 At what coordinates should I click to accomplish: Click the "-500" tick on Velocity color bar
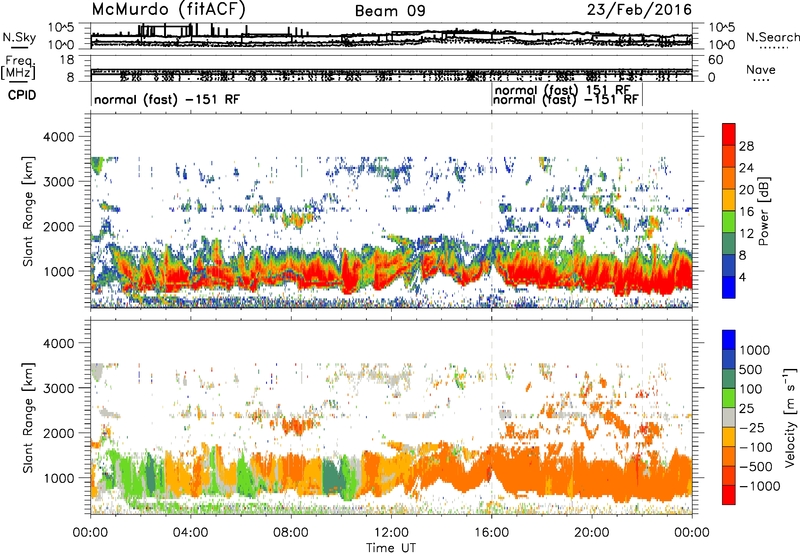click(x=756, y=467)
